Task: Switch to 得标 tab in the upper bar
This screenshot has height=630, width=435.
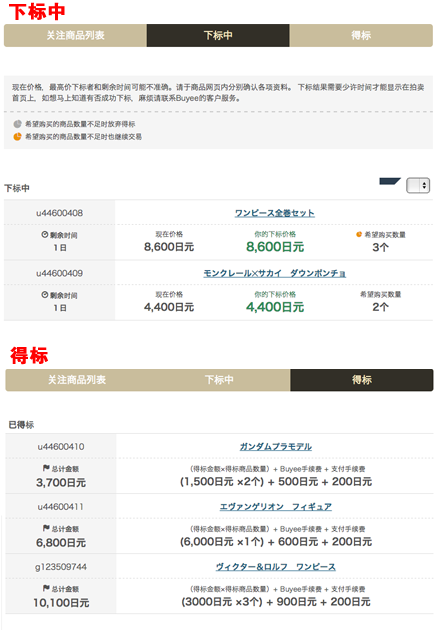Action: pyautogui.click(x=361, y=35)
